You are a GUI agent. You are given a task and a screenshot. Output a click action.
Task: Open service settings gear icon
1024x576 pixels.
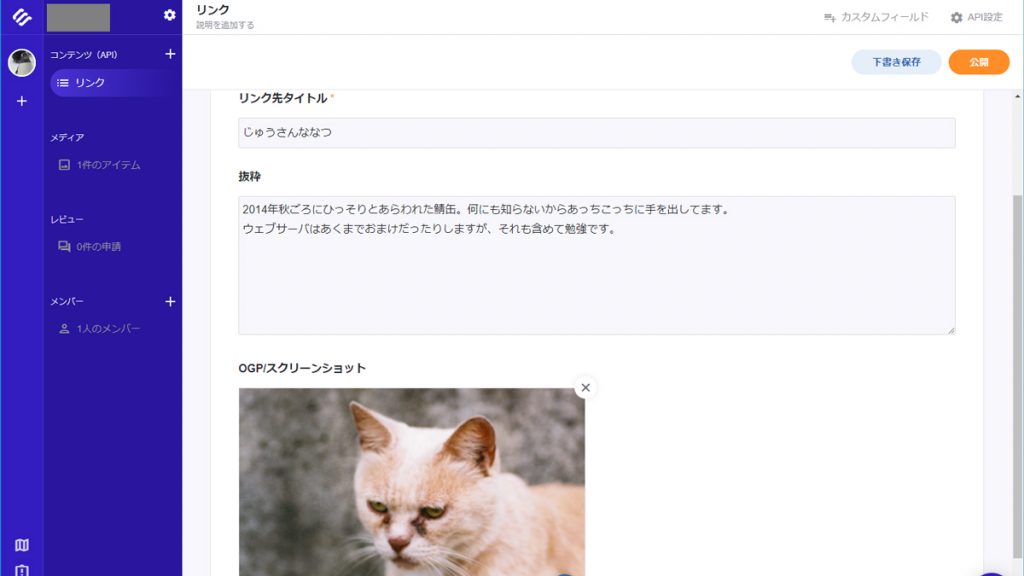point(169,15)
